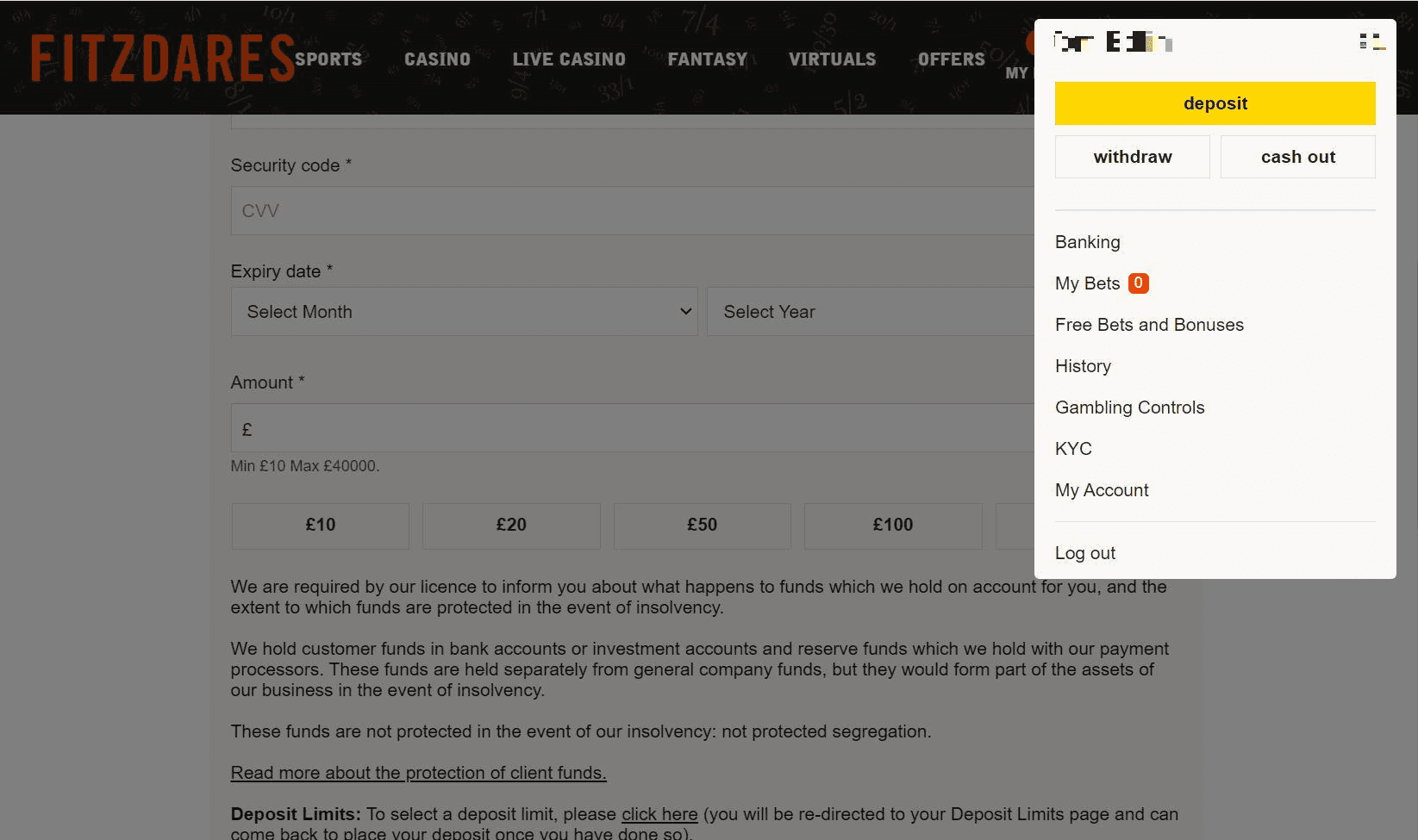Expand the Select Month dropdown
Screen dimensions: 1418x840
click(464, 312)
